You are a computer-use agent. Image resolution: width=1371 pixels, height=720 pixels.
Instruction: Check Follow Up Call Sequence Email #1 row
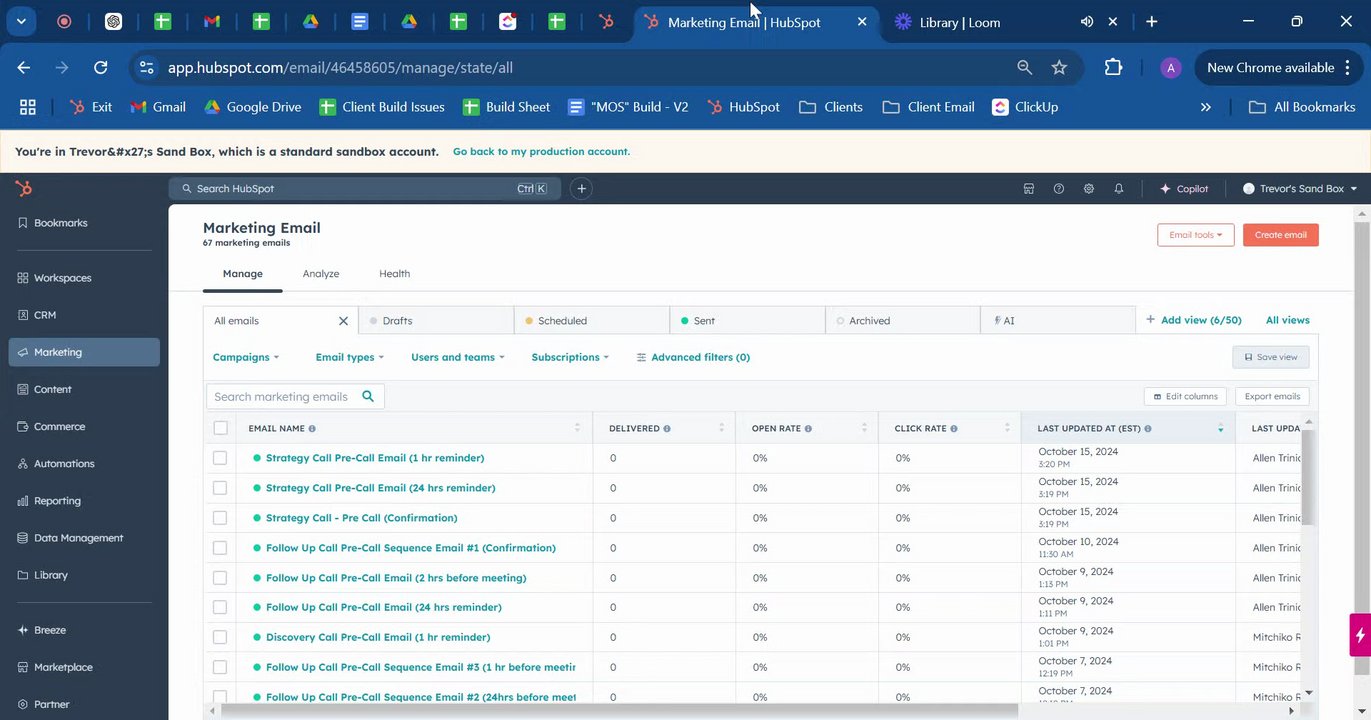pyautogui.click(x=220, y=548)
